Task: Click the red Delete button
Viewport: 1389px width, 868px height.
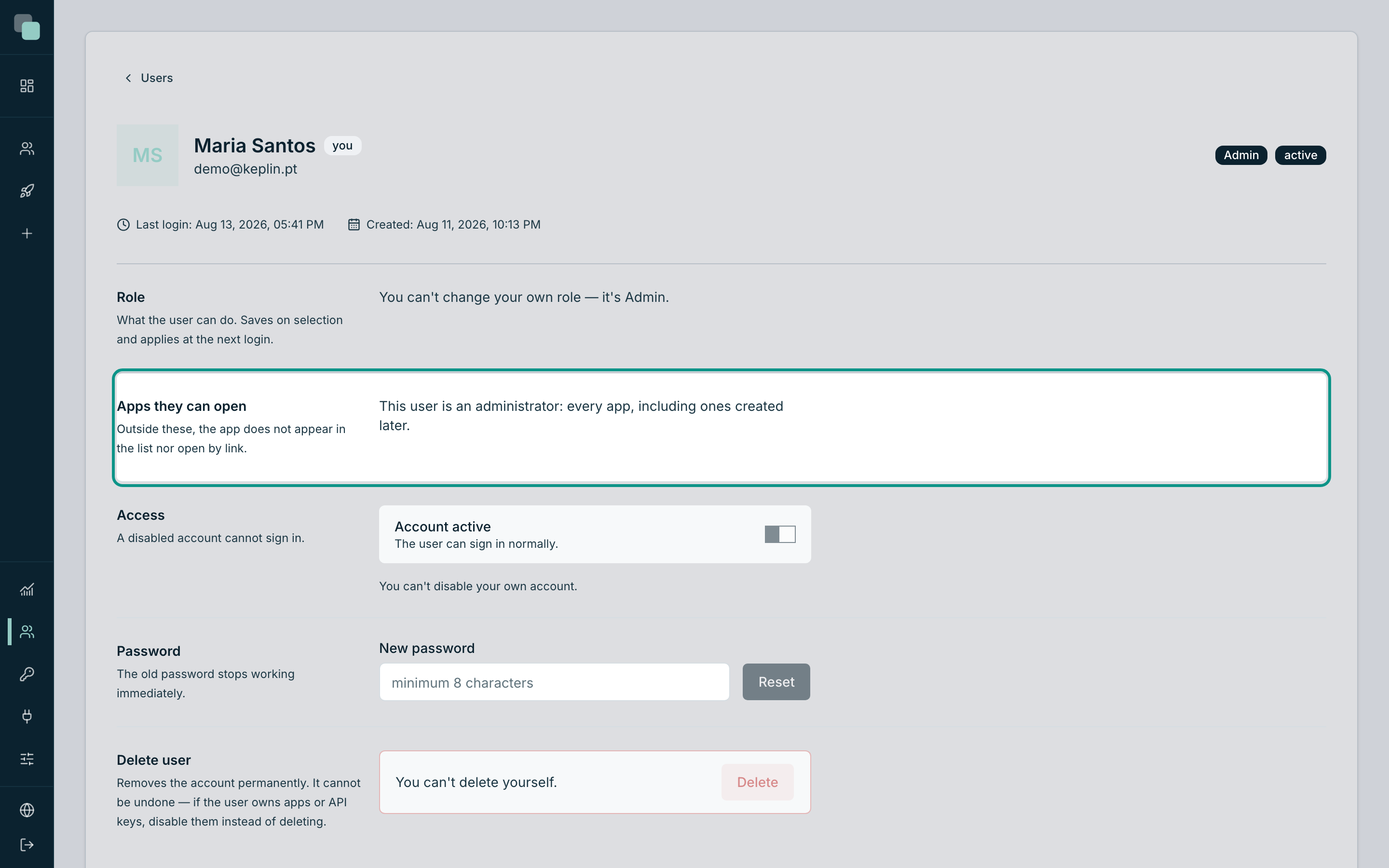Action: tap(757, 782)
